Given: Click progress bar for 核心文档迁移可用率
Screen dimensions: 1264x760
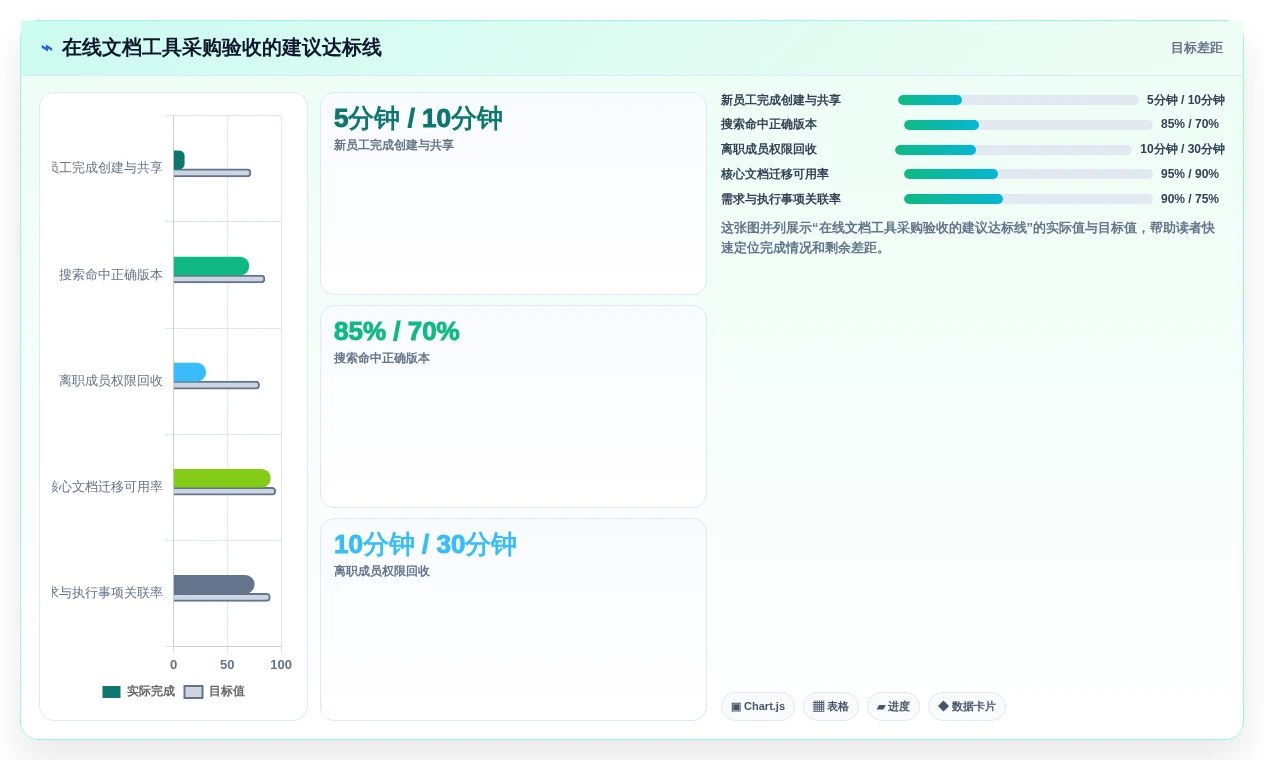Looking at the screenshot, I should pyautogui.click(x=1028, y=174).
